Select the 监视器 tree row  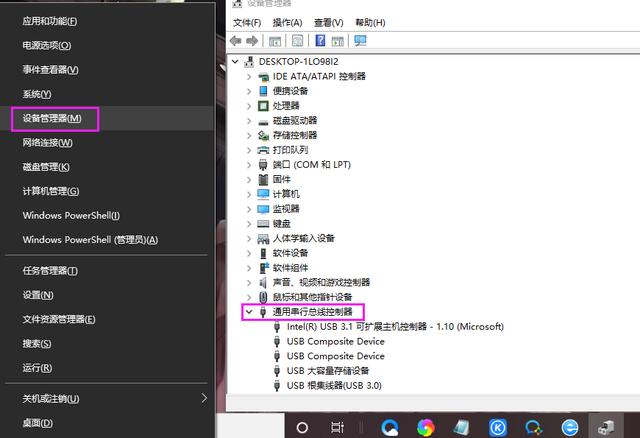(x=286, y=209)
